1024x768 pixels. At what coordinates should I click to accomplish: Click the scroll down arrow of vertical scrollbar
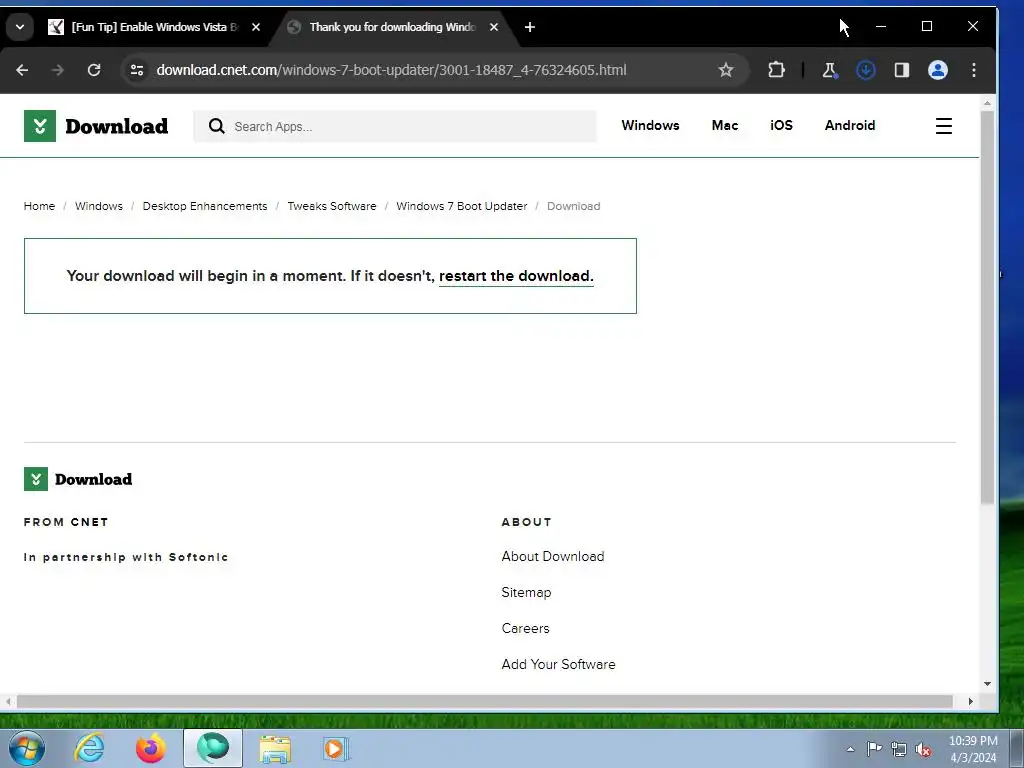pos(987,684)
